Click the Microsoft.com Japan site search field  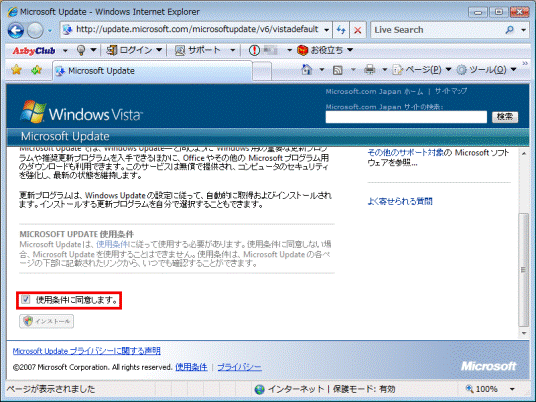406,117
